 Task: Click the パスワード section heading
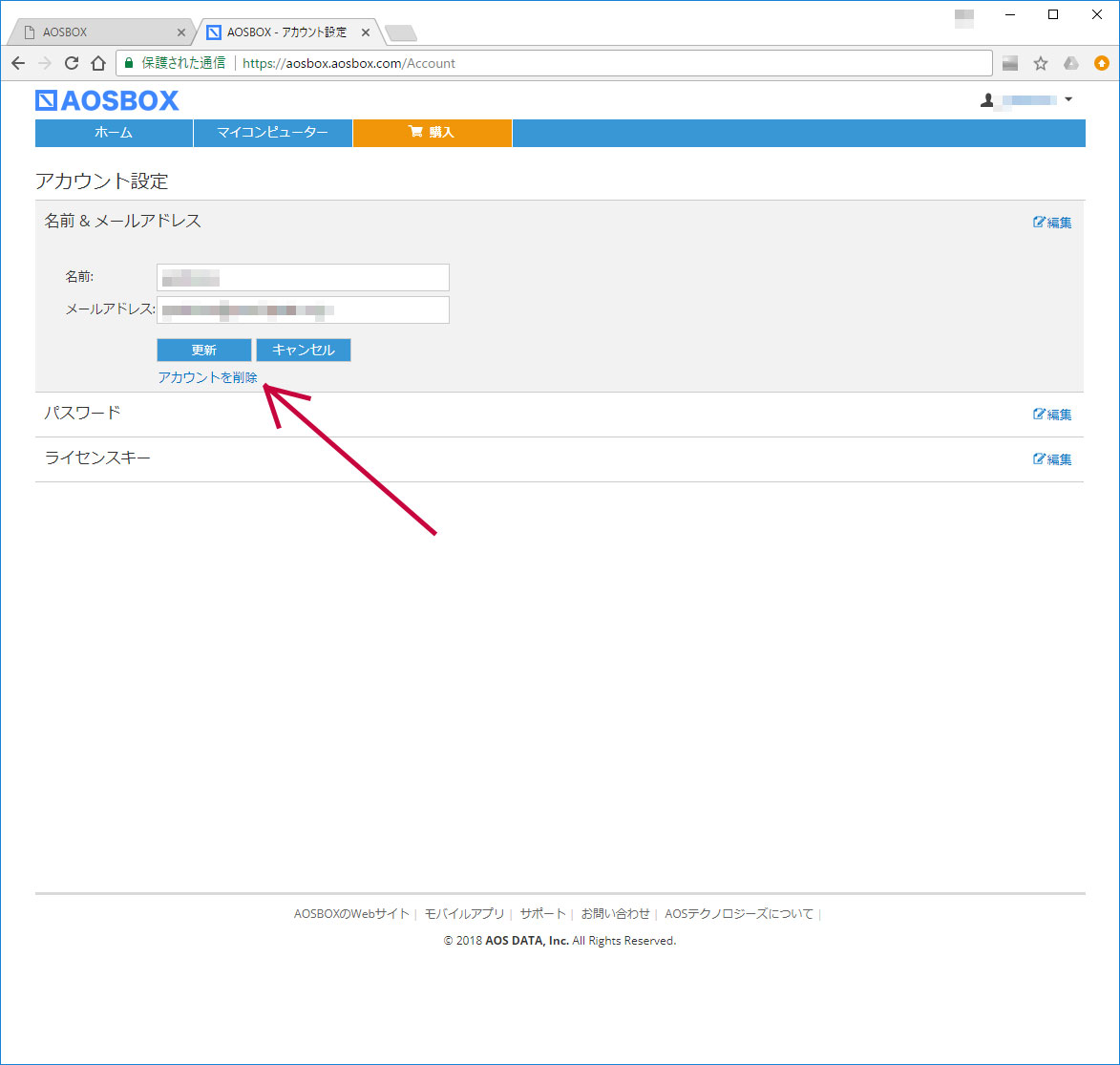tap(82, 414)
